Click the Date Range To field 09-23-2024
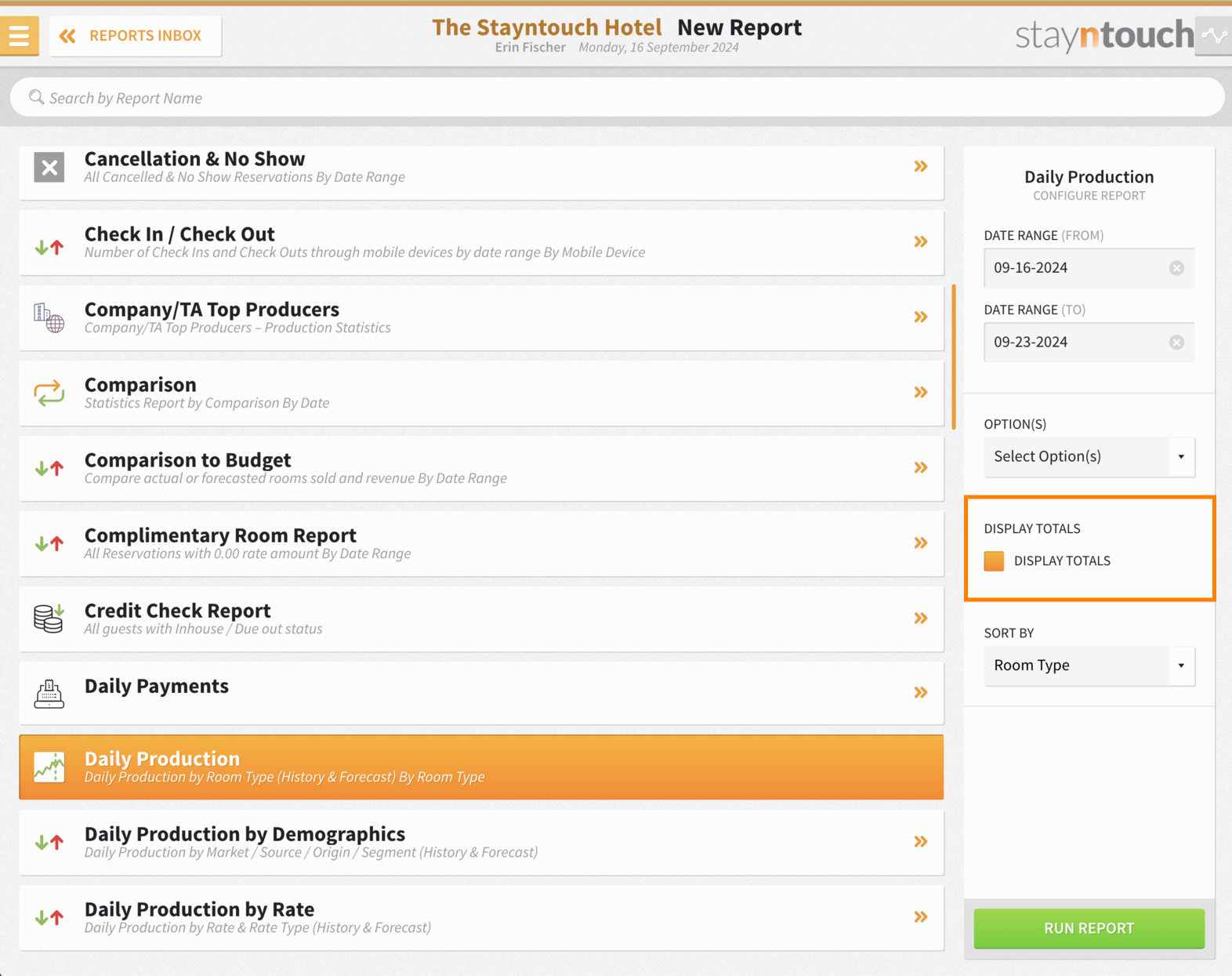Viewport: 1232px width, 976px height. (1089, 343)
